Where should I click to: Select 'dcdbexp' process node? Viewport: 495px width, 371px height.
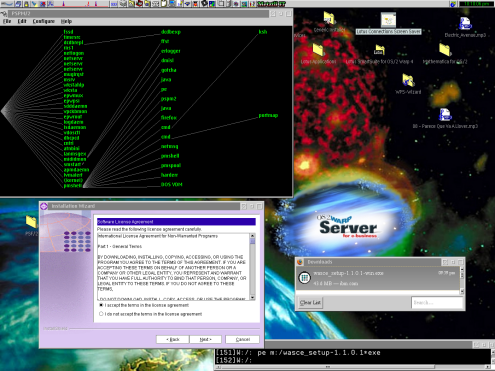[x=171, y=32]
